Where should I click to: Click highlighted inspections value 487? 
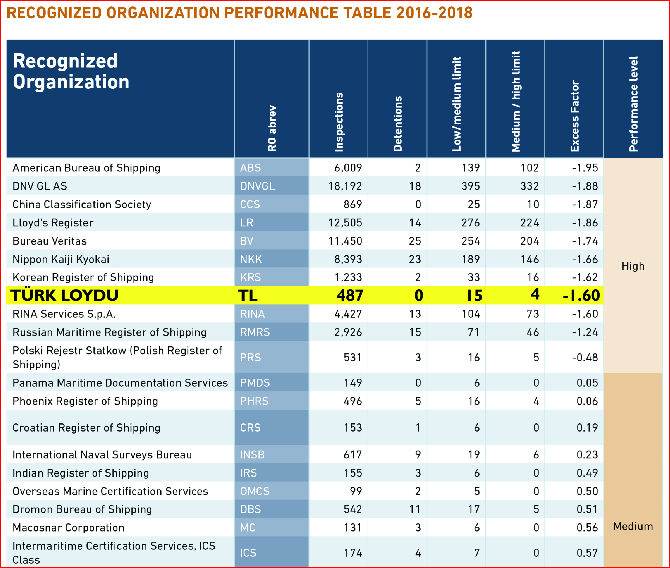[350, 295]
